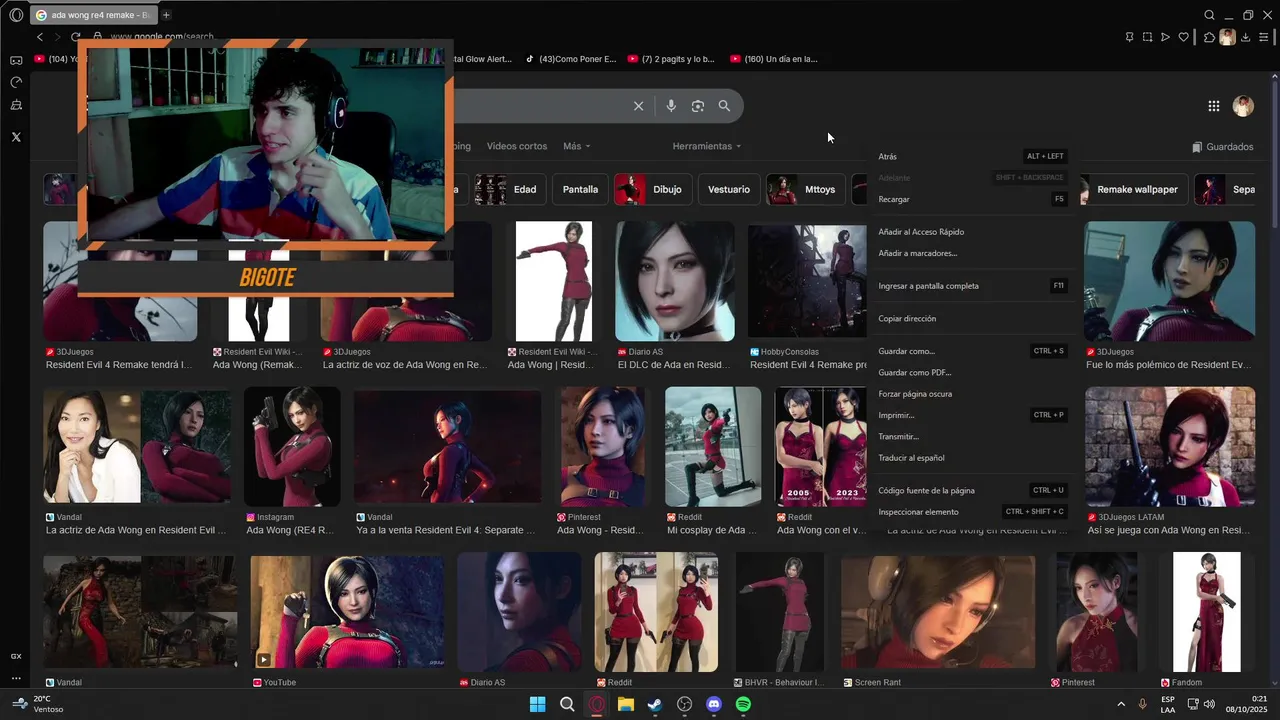Open a new tab with plus button

coord(166,15)
